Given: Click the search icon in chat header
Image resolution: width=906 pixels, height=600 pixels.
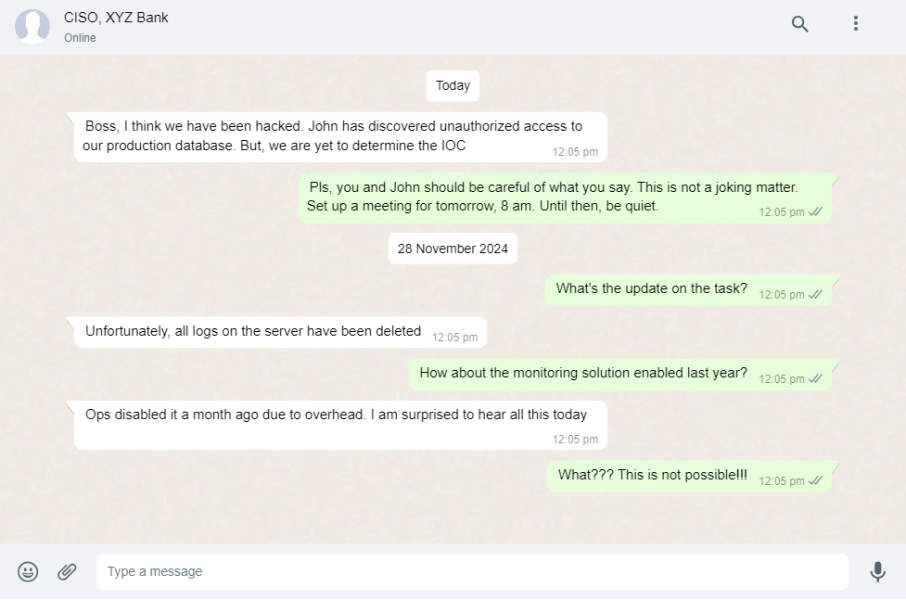Looking at the screenshot, I should [800, 24].
